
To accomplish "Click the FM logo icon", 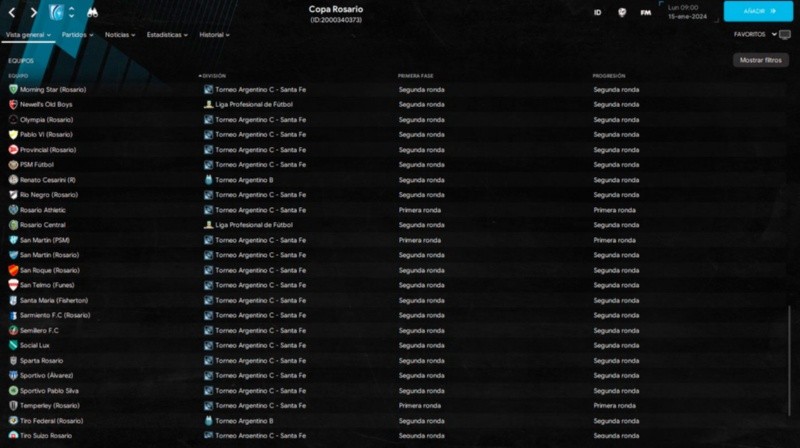I will point(646,12).
